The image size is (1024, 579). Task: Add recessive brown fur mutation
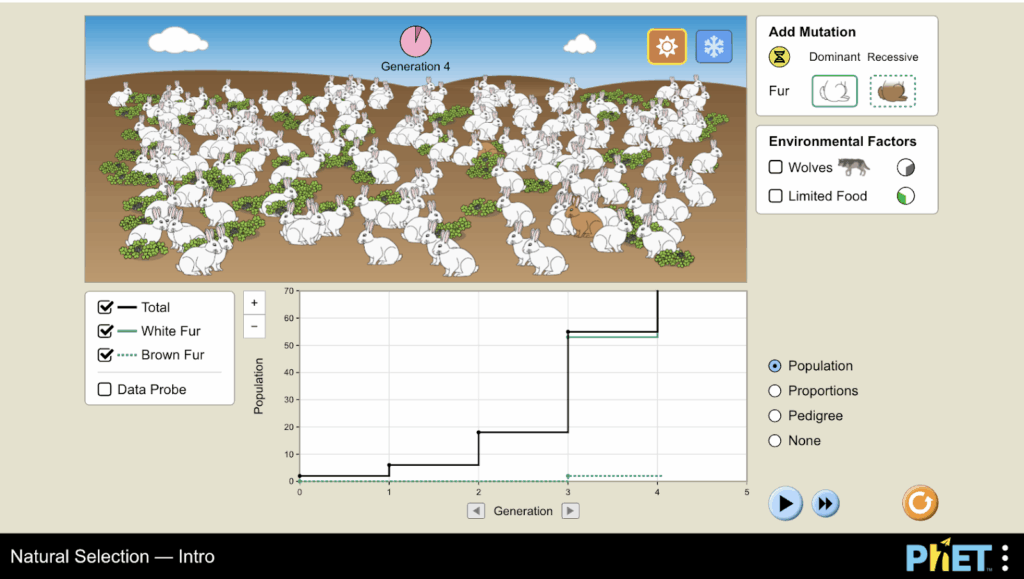pyautogui.click(x=893, y=91)
